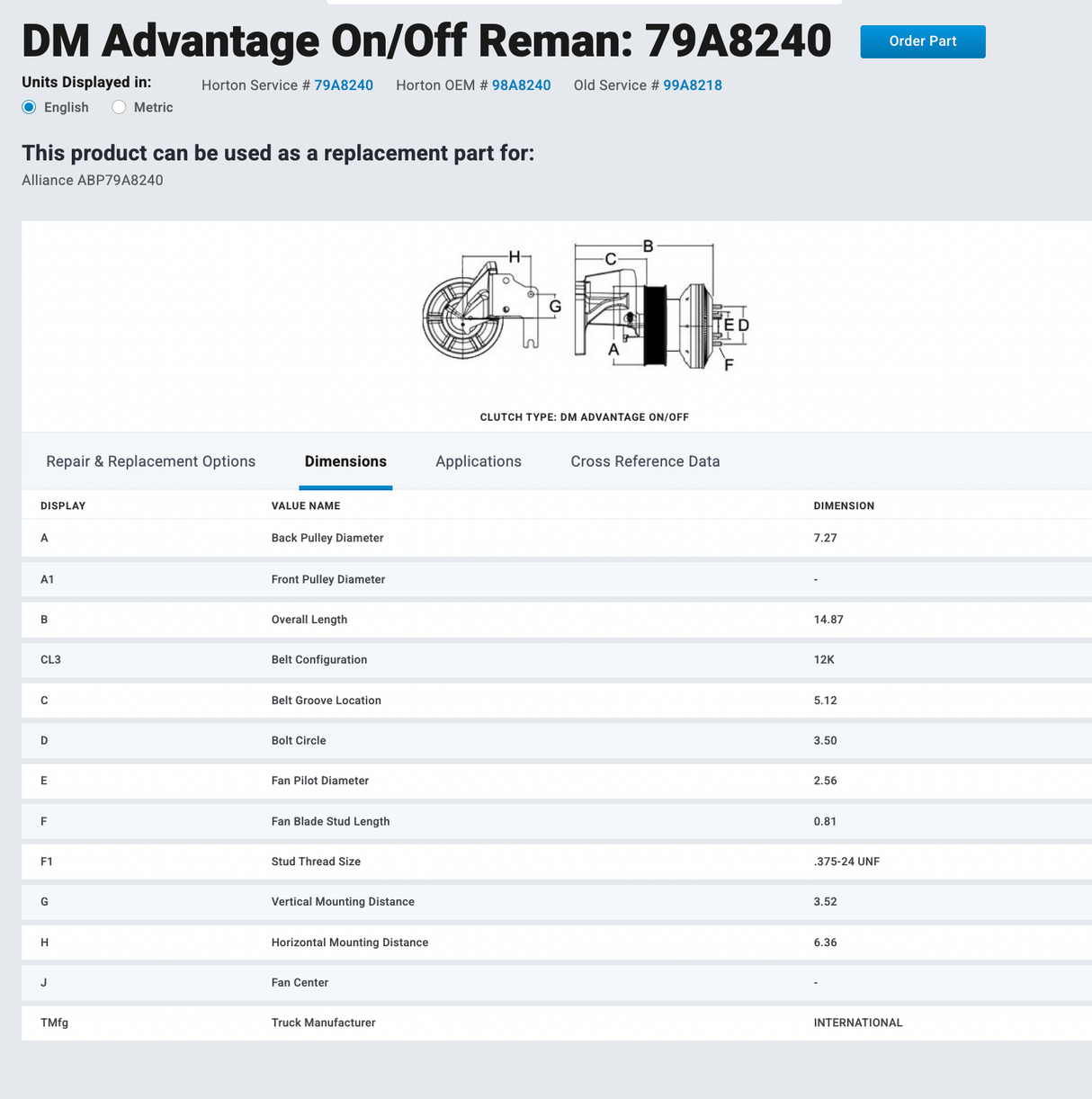Click the .375-24 UNF value
The image size is (1092, 1099).
[x=846, y=862]
